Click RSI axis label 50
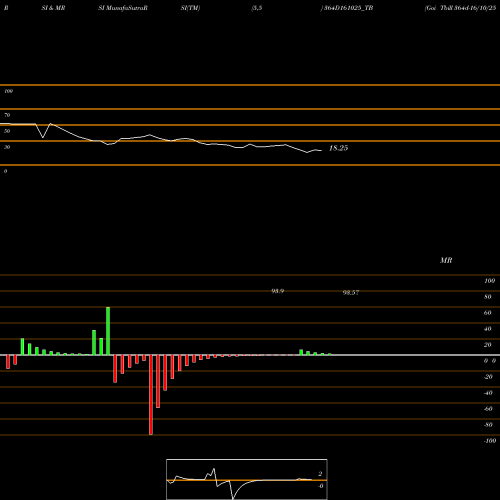The width and height of the screenshot is (500, 500). click(x=7, y=131)
